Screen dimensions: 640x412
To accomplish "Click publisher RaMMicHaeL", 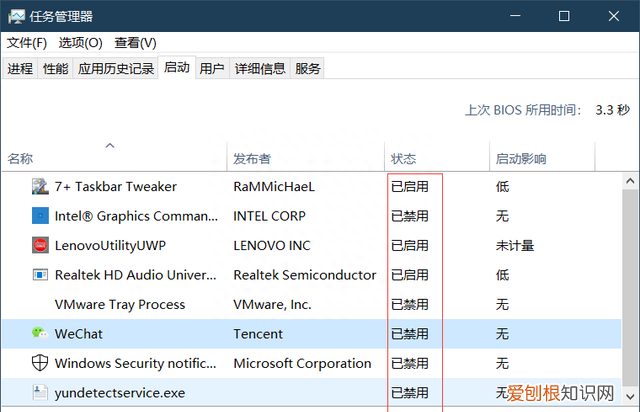I will [274, 187].
